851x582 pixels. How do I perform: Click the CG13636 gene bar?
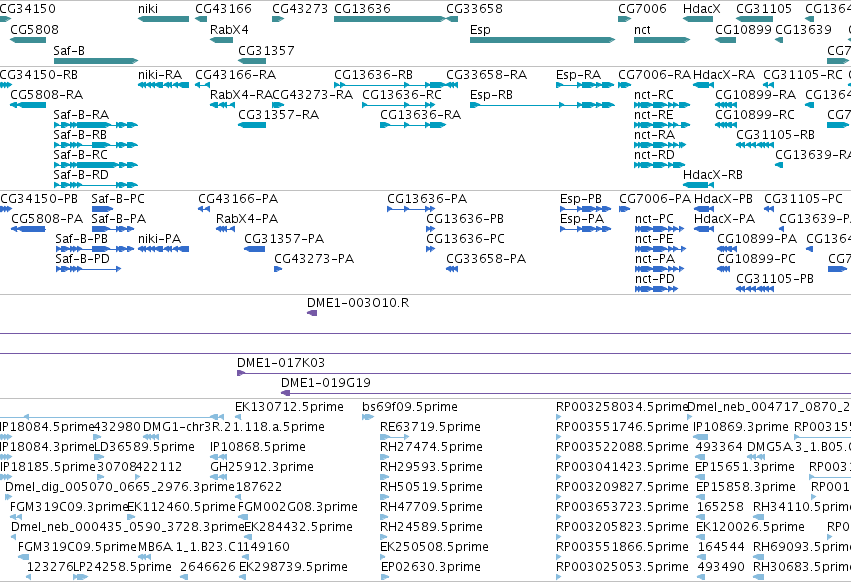tap(389, 19)
